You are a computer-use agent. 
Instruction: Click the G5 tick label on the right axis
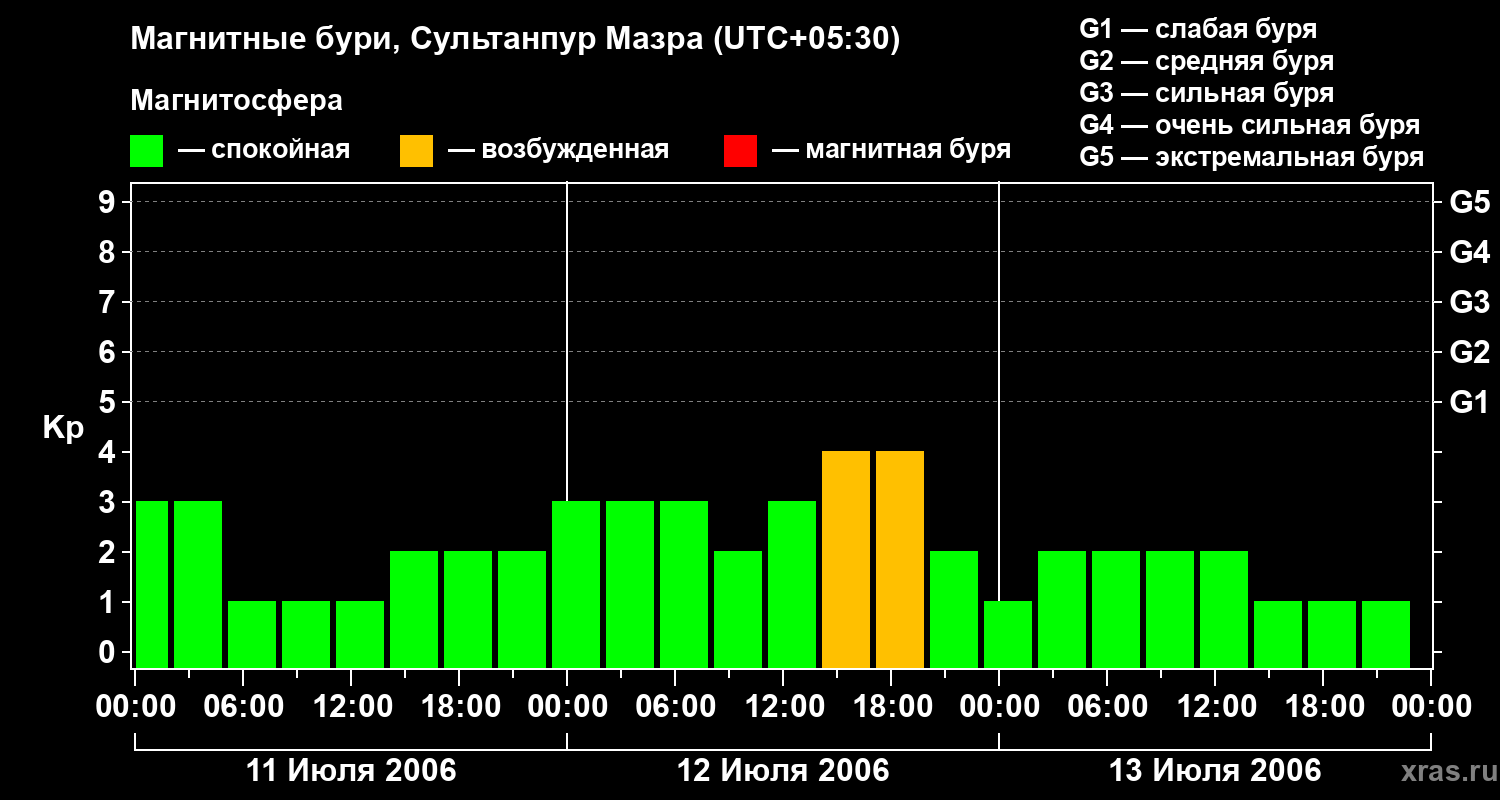(x=1469, y=202)
